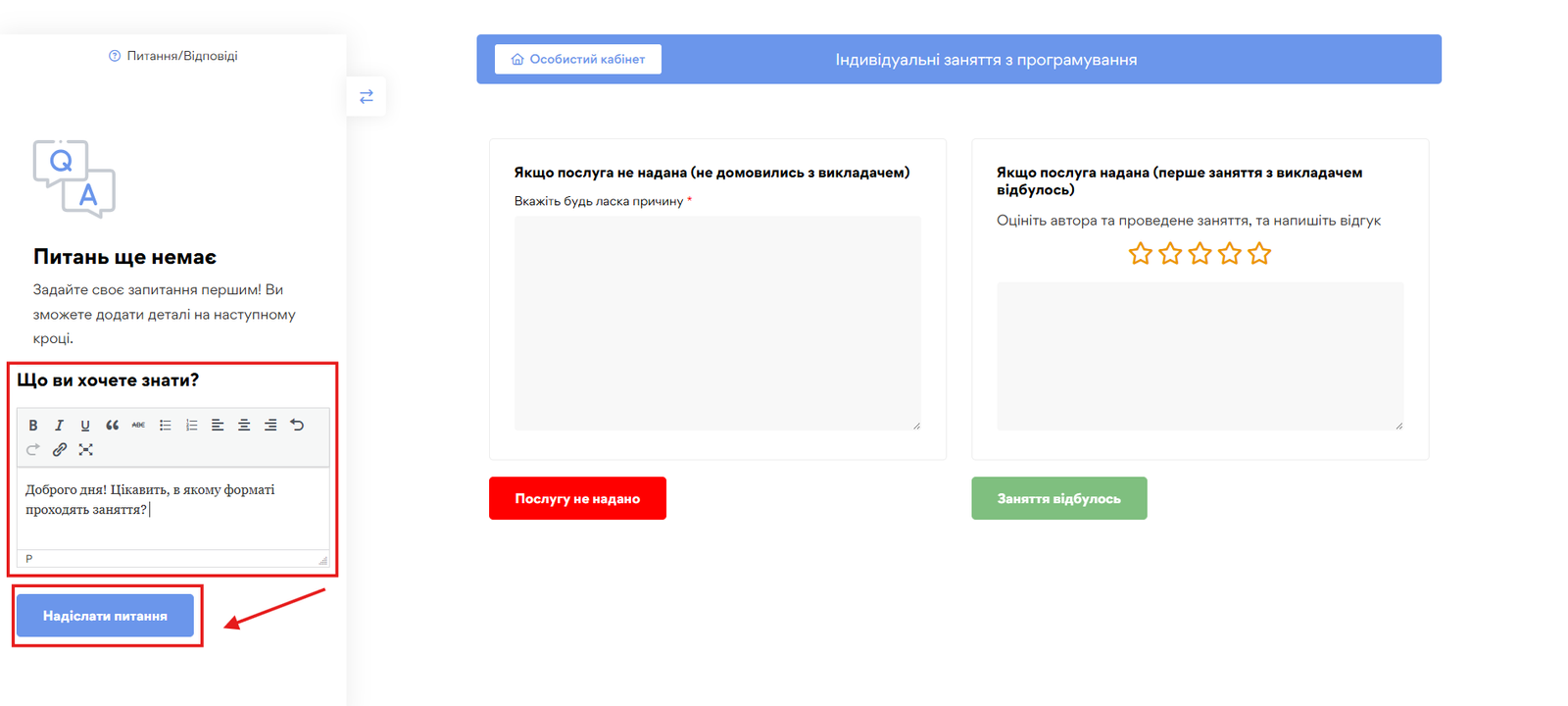Collapse the sidebar with the swap arrows button
This screenshot has width=1568, height=706.
coord(367,96)
